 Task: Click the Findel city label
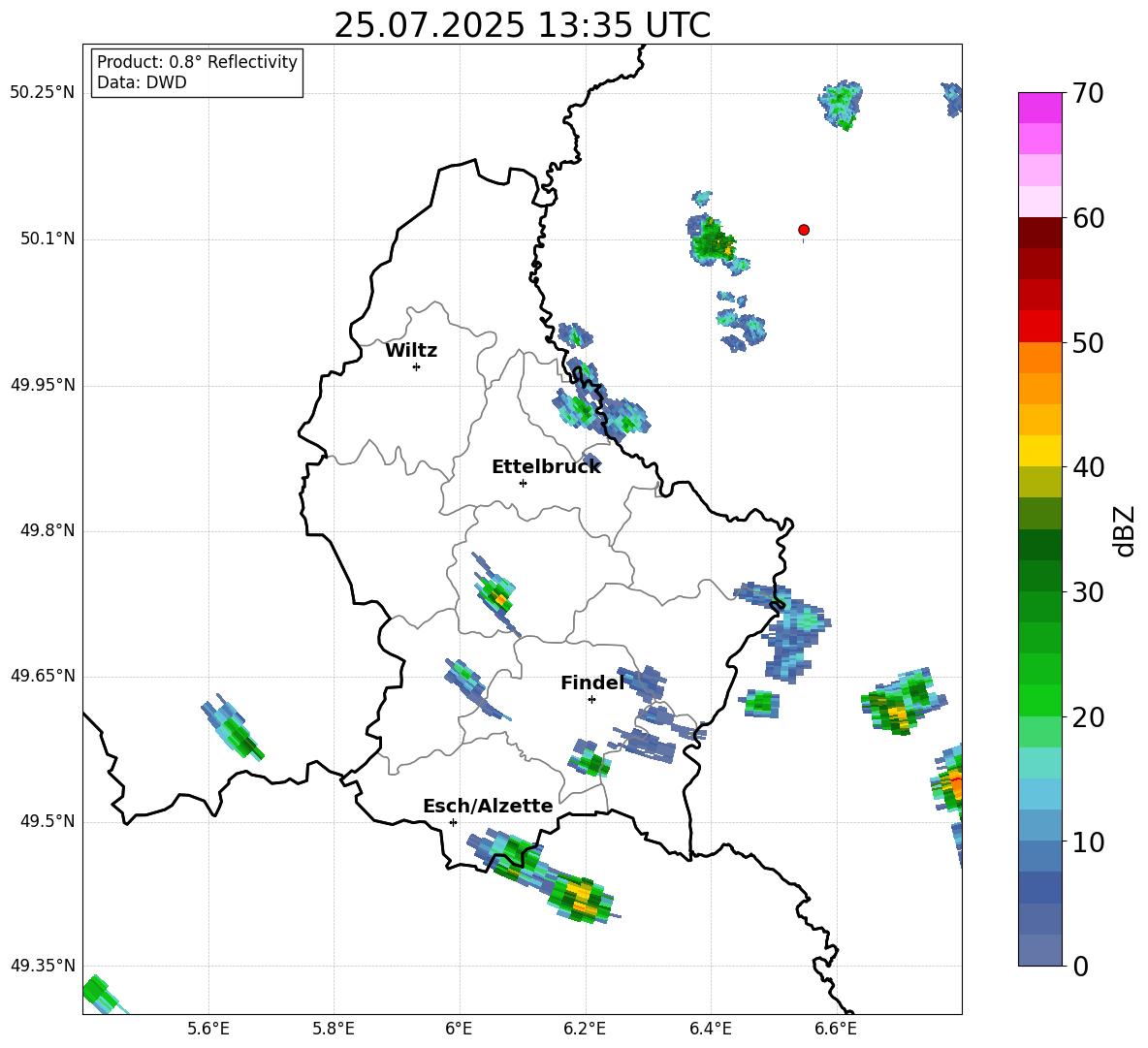[x=592, y=683]
